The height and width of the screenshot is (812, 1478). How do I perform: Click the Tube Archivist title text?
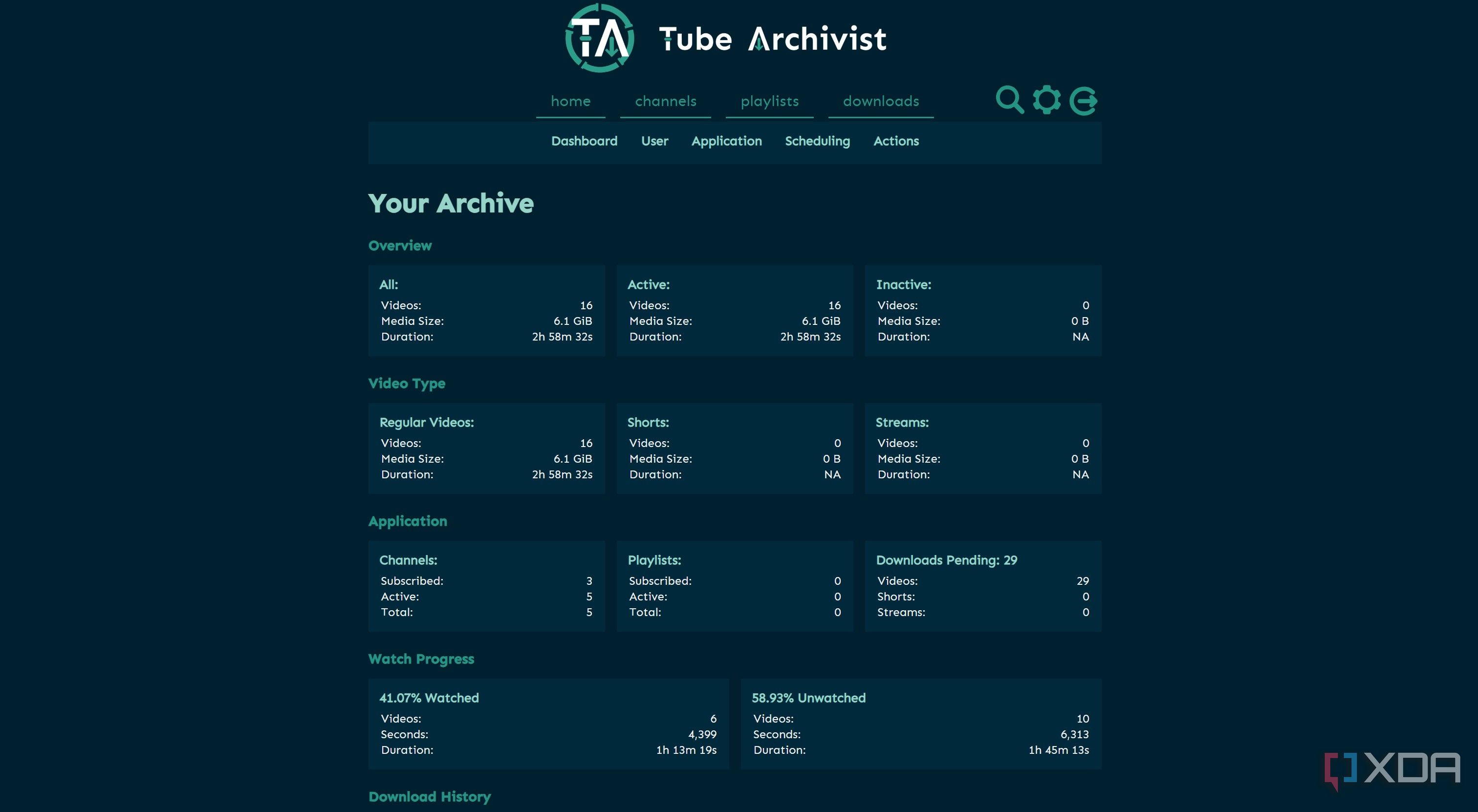[x=772, y=39]
